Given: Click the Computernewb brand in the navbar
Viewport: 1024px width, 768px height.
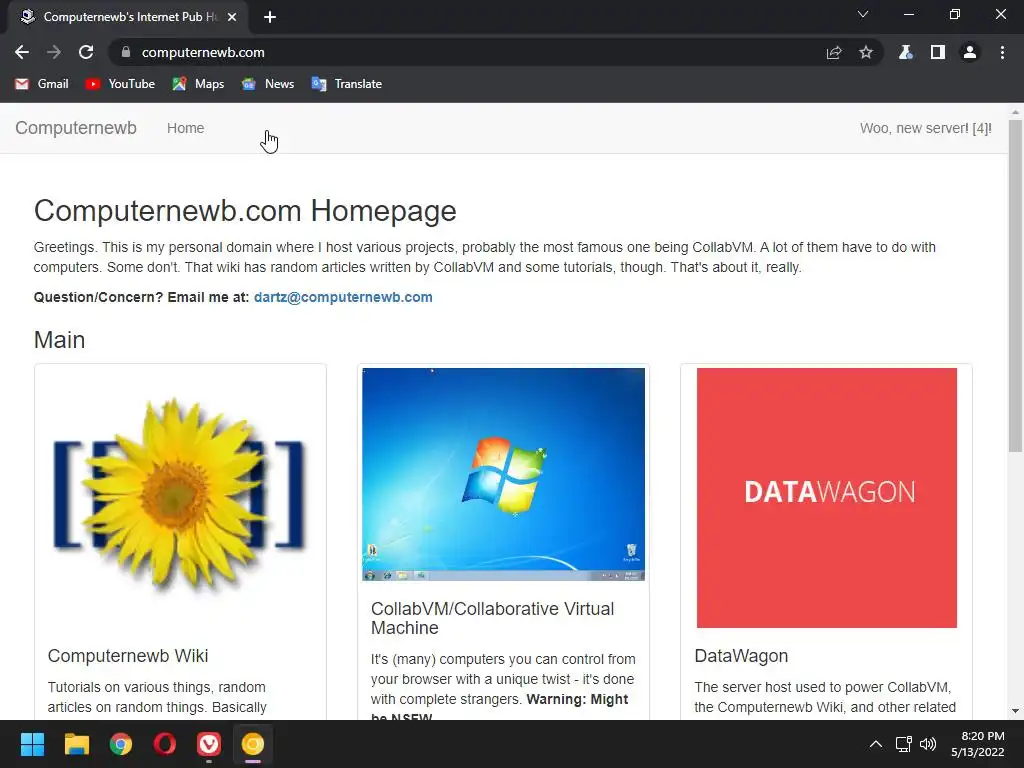Looking at the screenshot, I should pyautogui.click(x=76, y=128).
